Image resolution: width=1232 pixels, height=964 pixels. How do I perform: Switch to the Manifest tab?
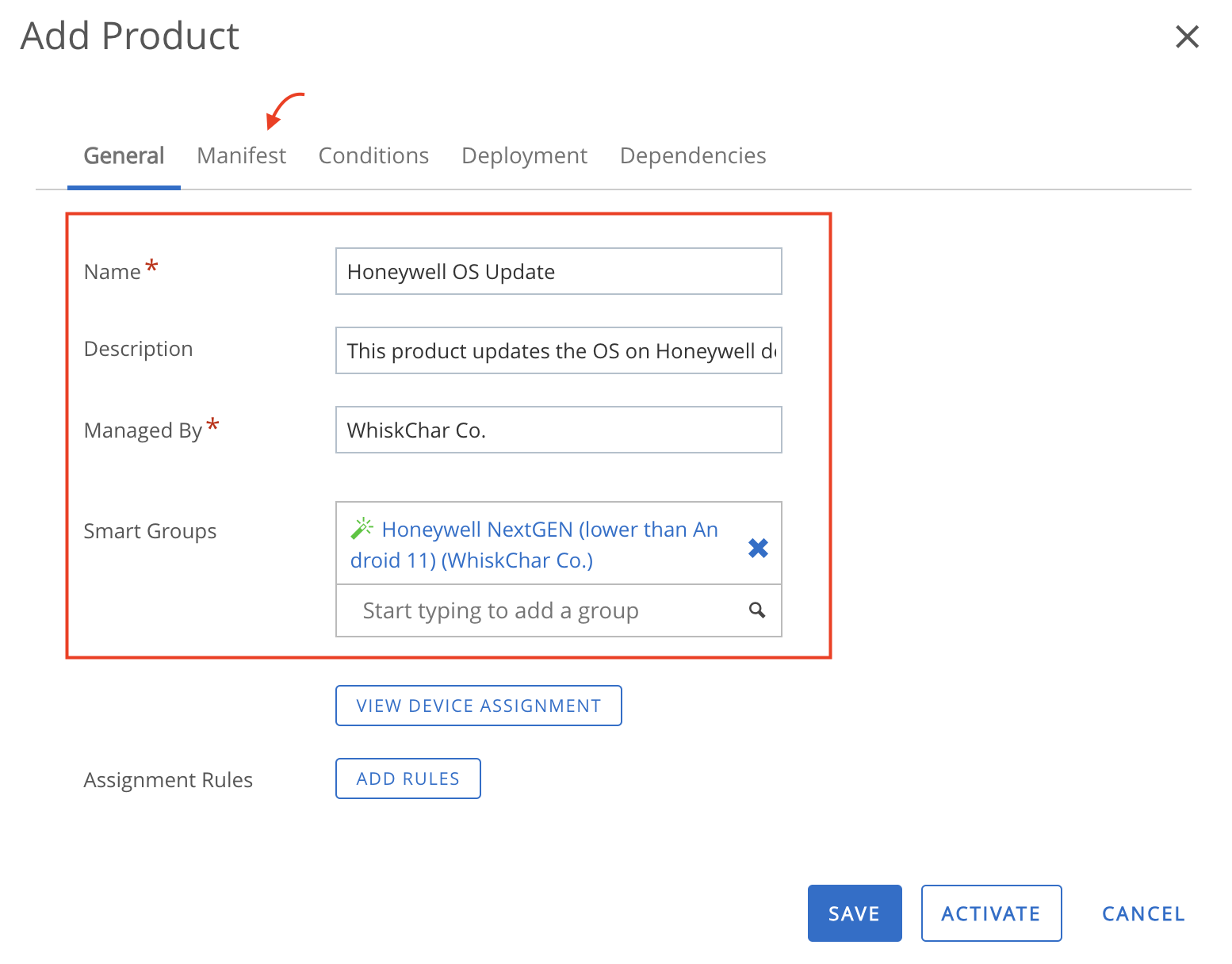[x=241, y=155]
